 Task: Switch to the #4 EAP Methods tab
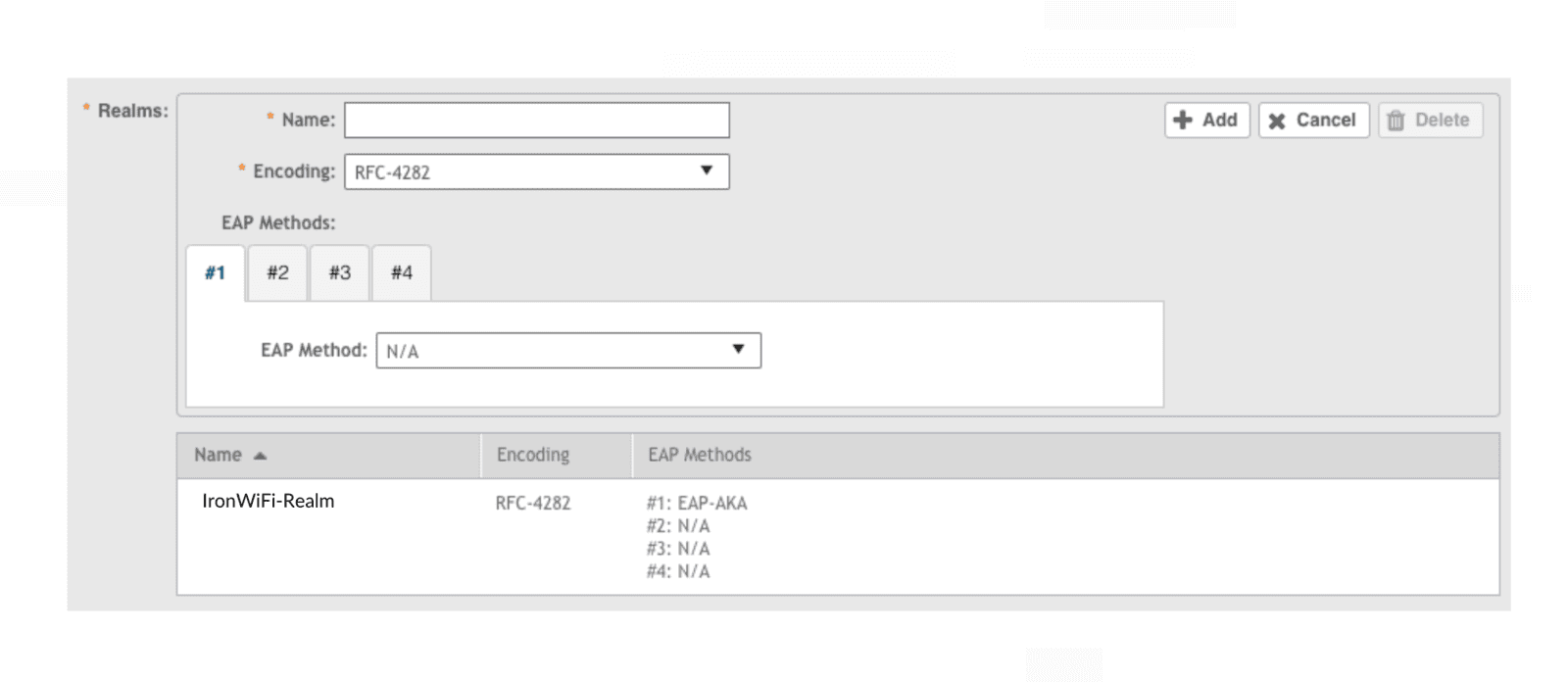coord(402,273)
